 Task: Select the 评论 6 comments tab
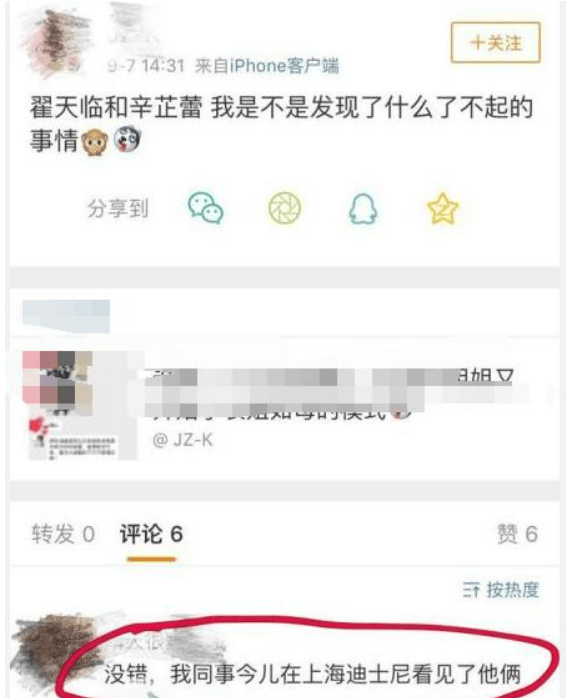coord(151,534)
